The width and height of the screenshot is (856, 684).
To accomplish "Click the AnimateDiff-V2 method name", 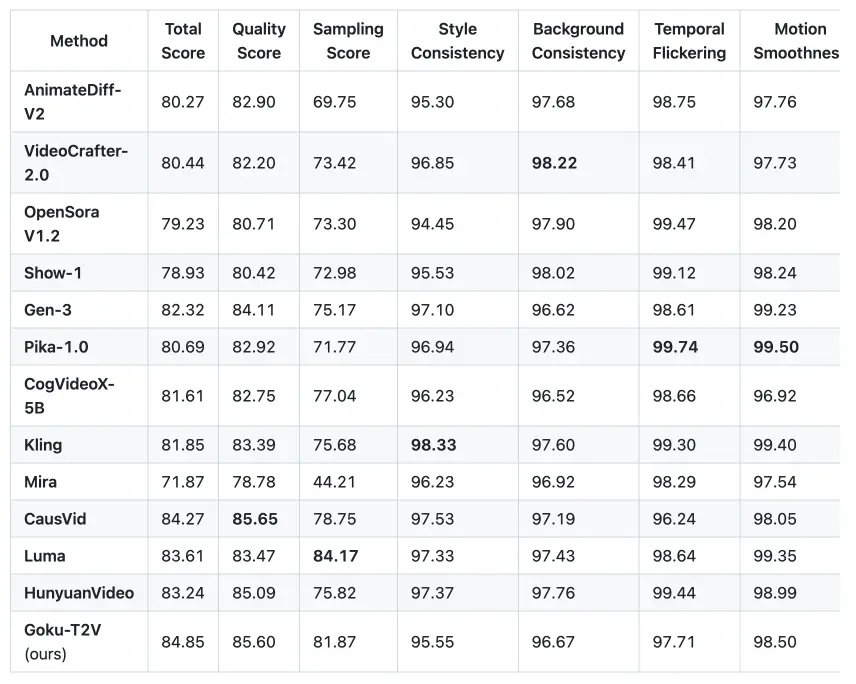I will pyautogui.click(x=72, y=102).
